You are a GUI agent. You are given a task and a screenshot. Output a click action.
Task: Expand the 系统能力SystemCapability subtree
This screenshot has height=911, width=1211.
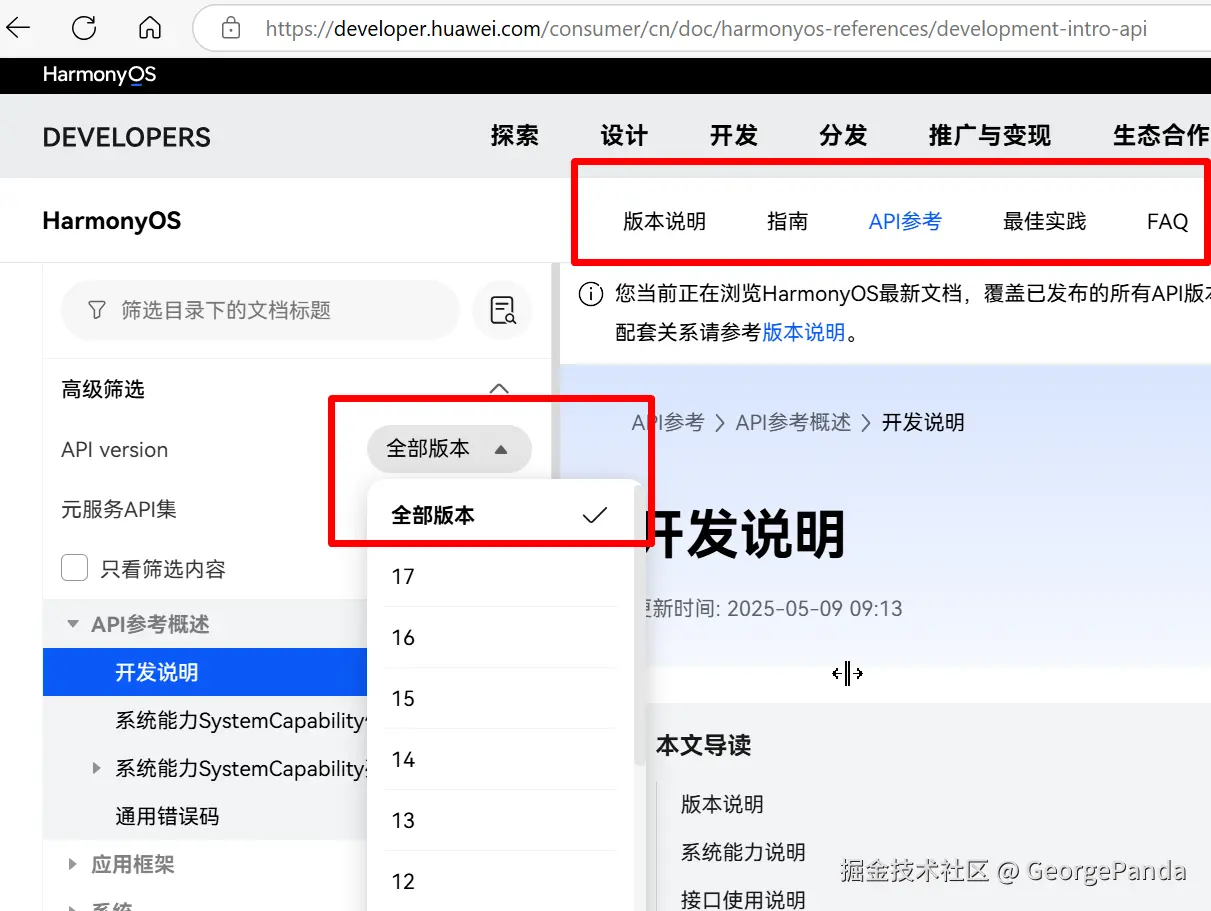pos(95,768)
